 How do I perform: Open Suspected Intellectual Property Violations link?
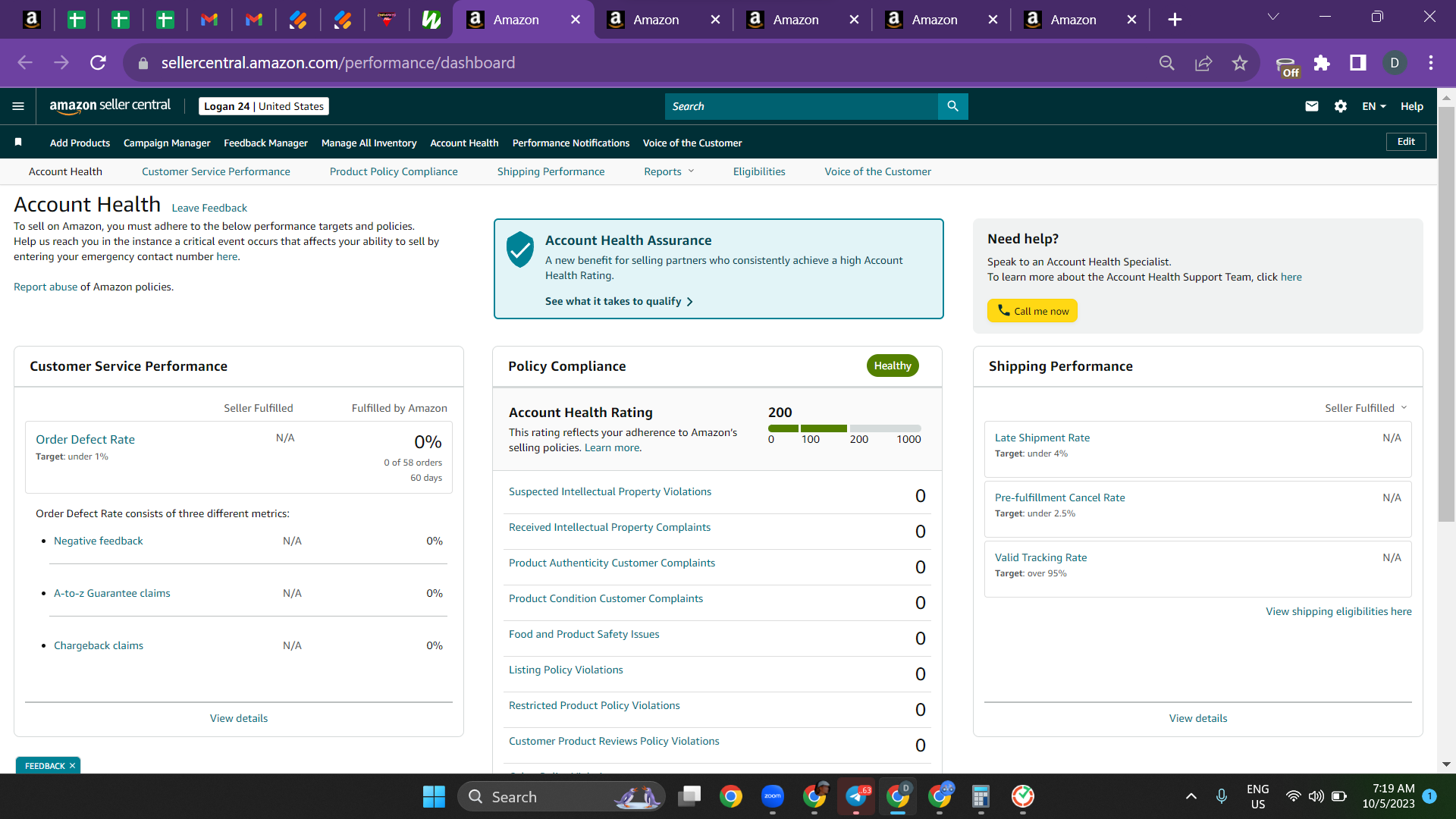point(610,492)
